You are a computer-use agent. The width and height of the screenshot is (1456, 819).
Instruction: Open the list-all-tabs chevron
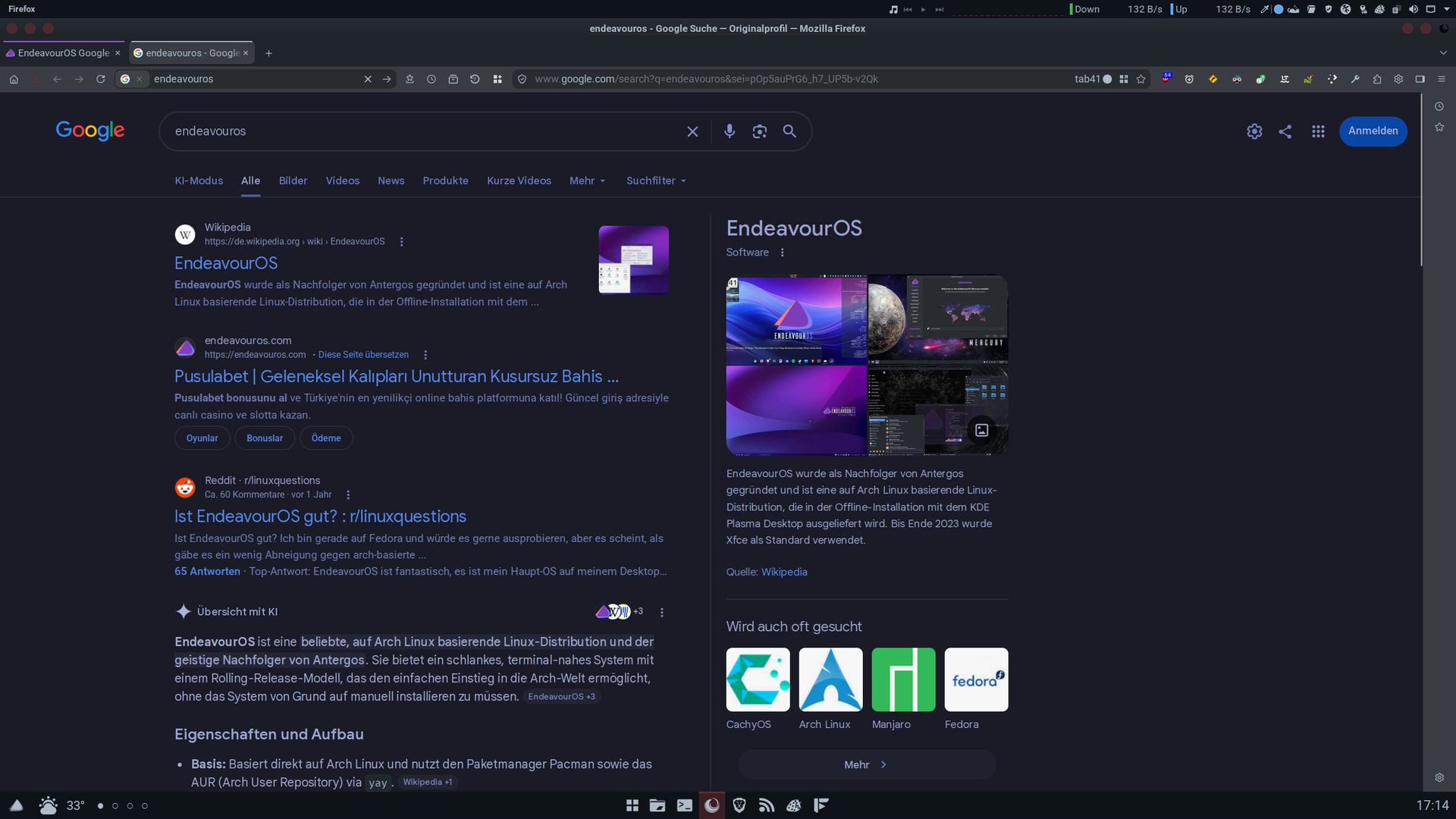(1442, 53)
